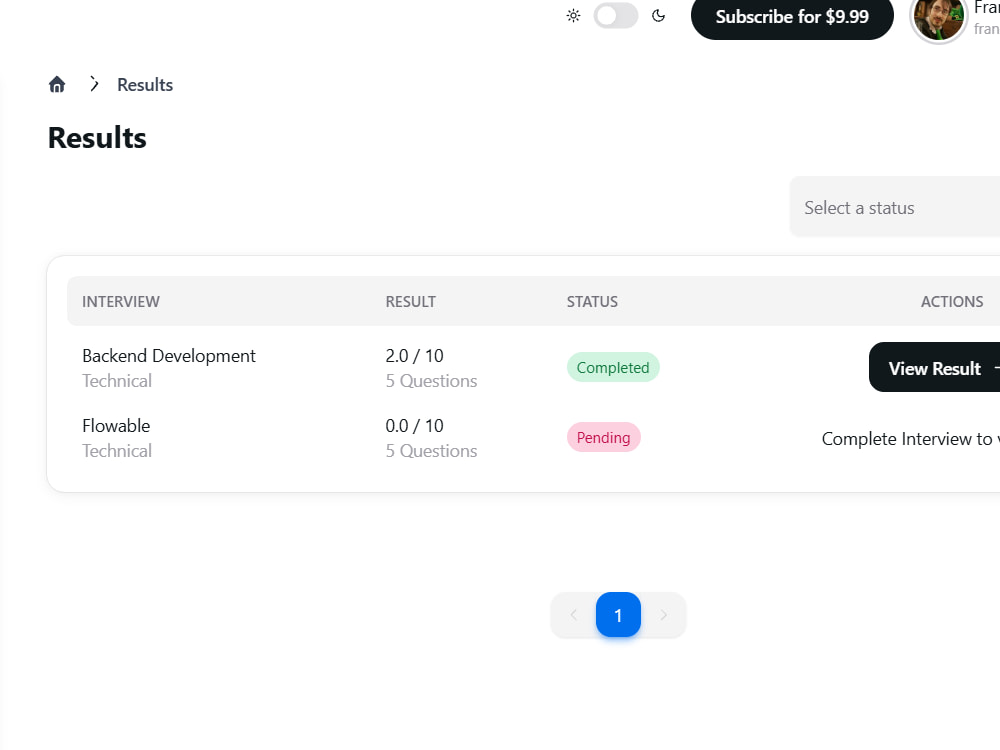
Task: Click the STATUS column header
Action: point(592,302)
